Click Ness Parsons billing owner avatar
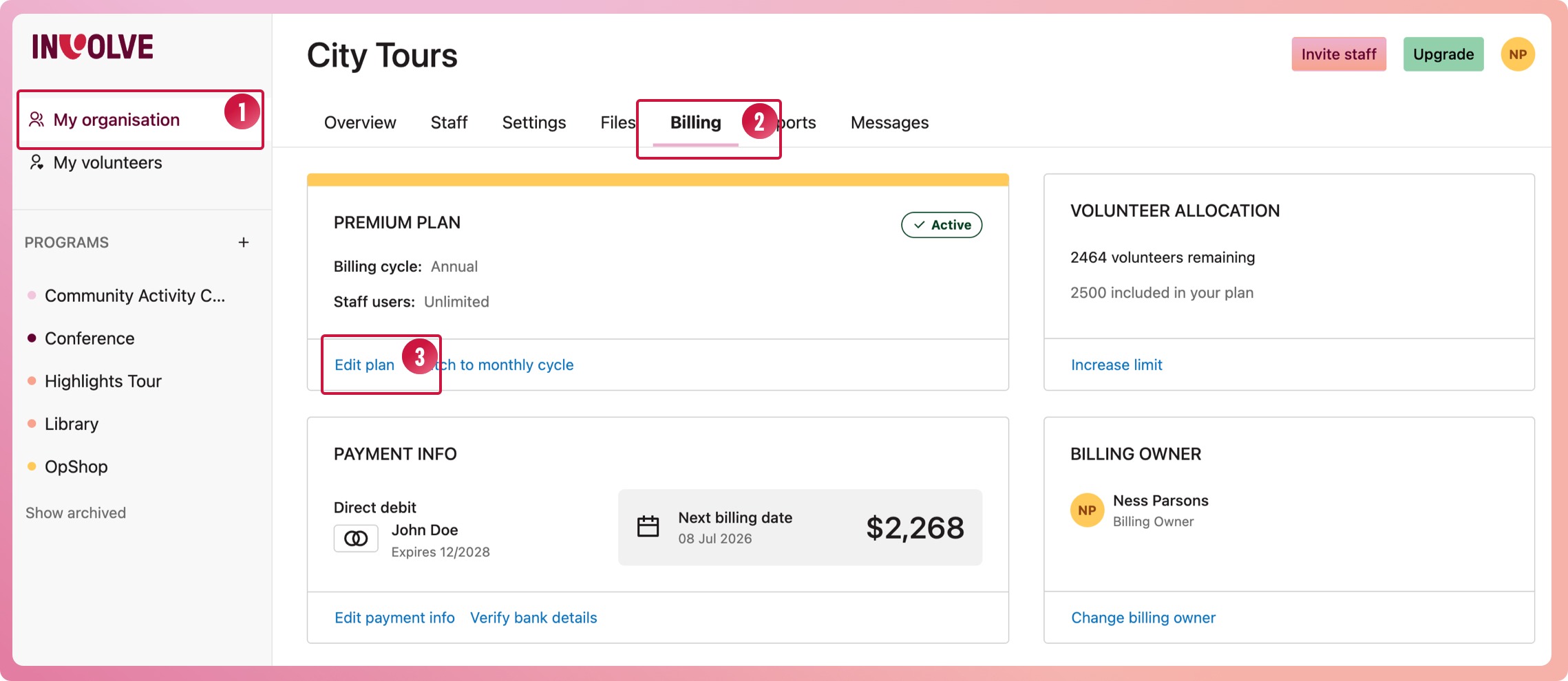This screenshot has height=681, width=1568. (x=1087, y=510)
